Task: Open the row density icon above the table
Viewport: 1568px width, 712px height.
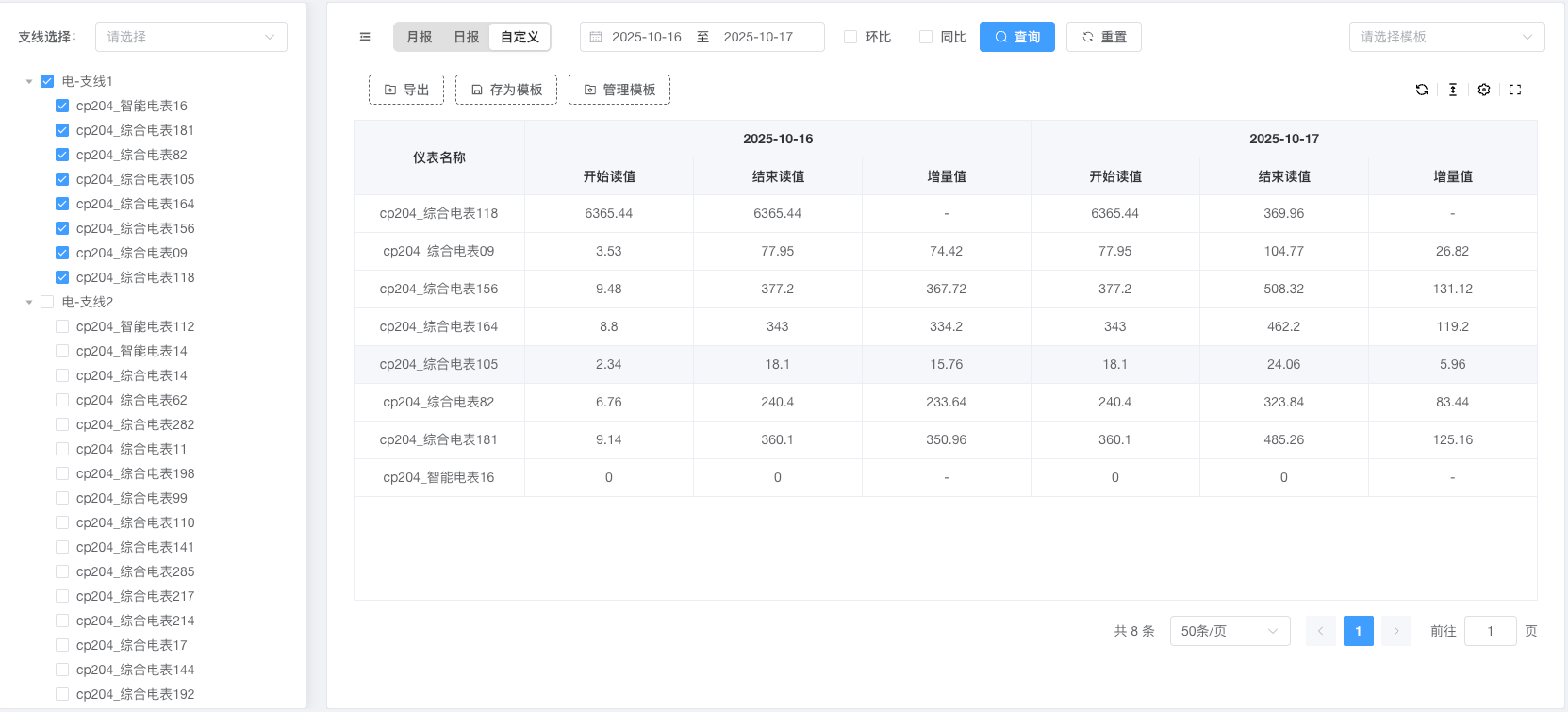Action: tap(1453, 90)
